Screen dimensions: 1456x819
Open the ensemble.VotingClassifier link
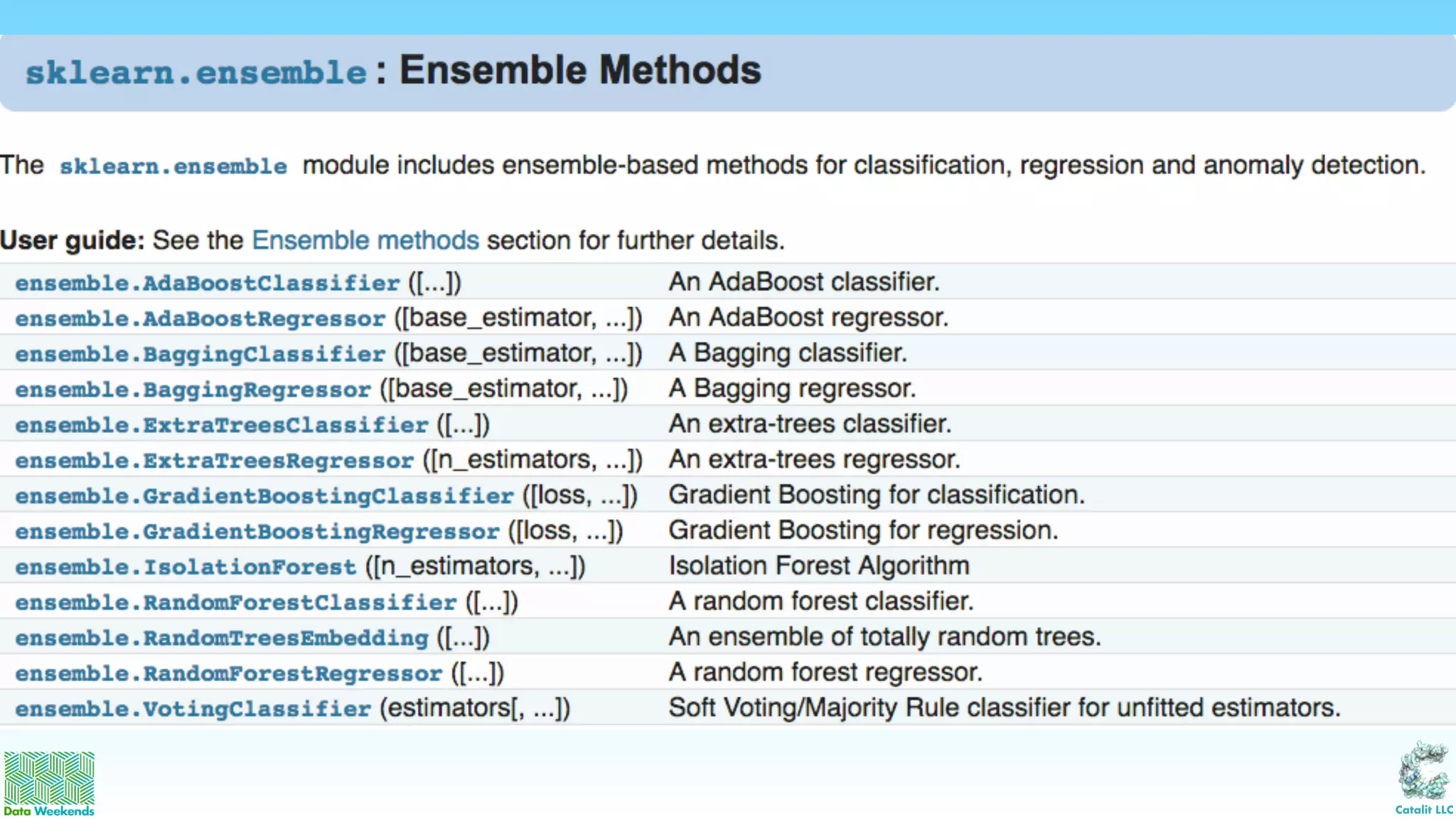(x=193, y=709)
